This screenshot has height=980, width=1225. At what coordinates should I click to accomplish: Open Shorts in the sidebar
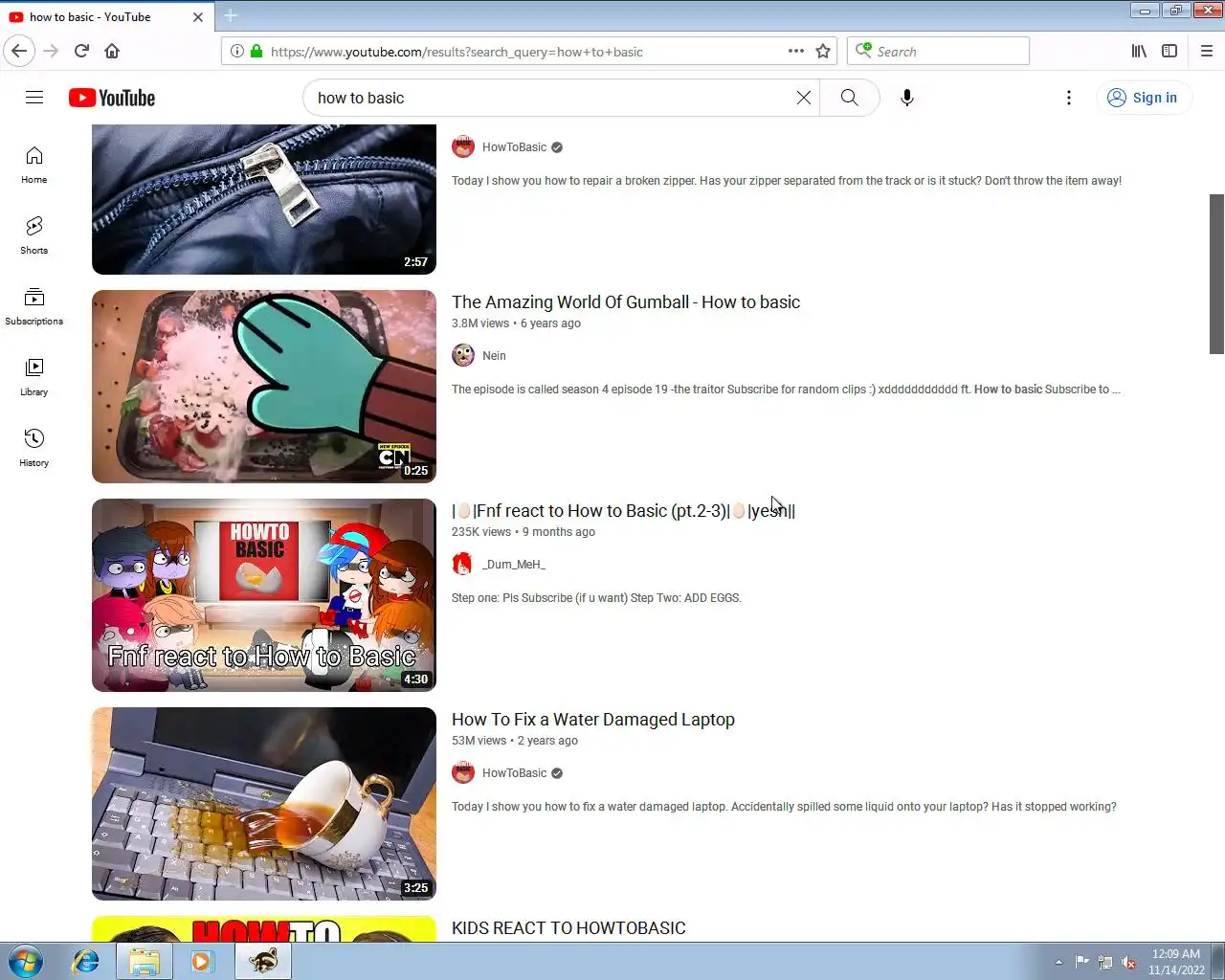click(x=34, y=235)
